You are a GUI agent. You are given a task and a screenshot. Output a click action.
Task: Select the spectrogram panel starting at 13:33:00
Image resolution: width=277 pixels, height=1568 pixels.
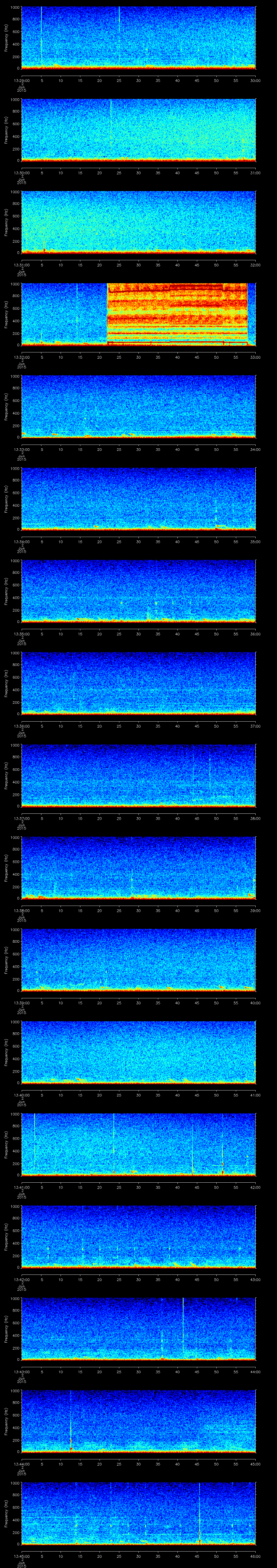click(138, 407)
